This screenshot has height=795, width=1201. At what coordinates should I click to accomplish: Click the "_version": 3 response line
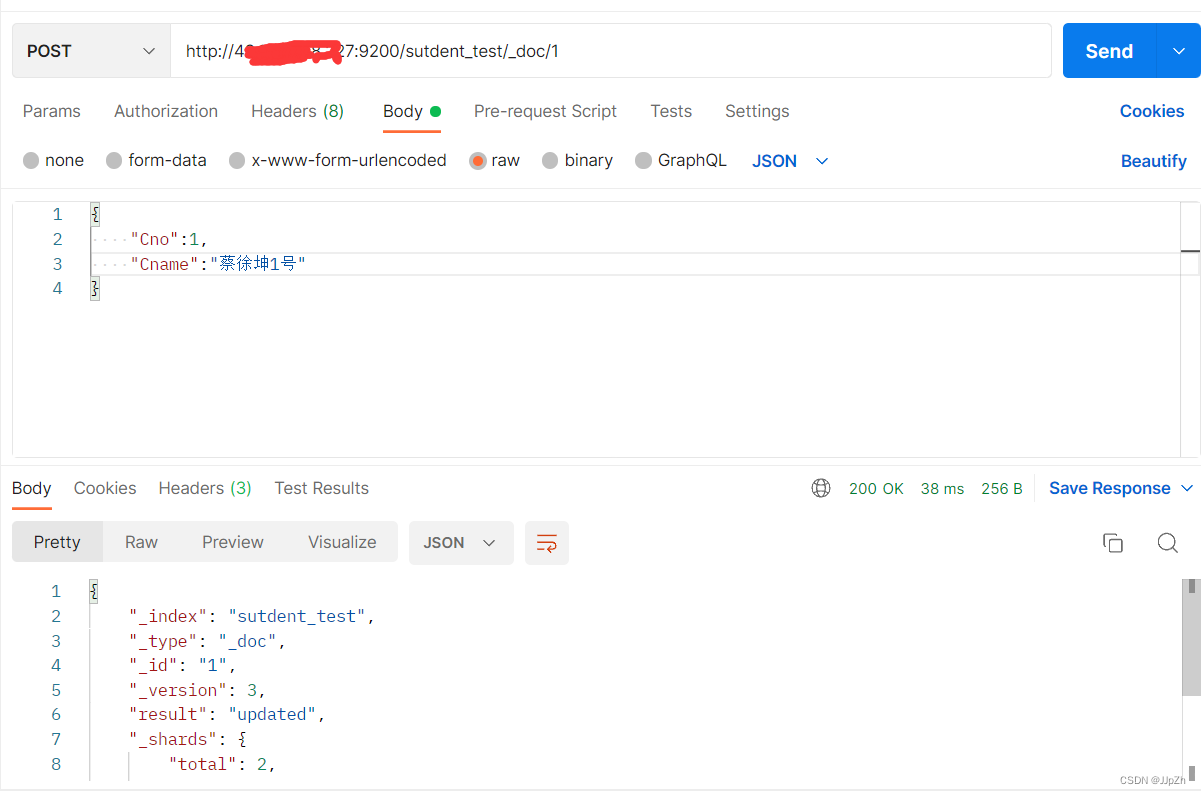(197, 690)
